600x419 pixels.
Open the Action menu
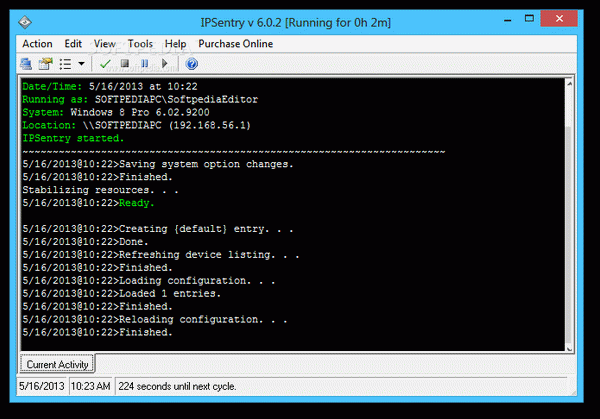[37, 44]
